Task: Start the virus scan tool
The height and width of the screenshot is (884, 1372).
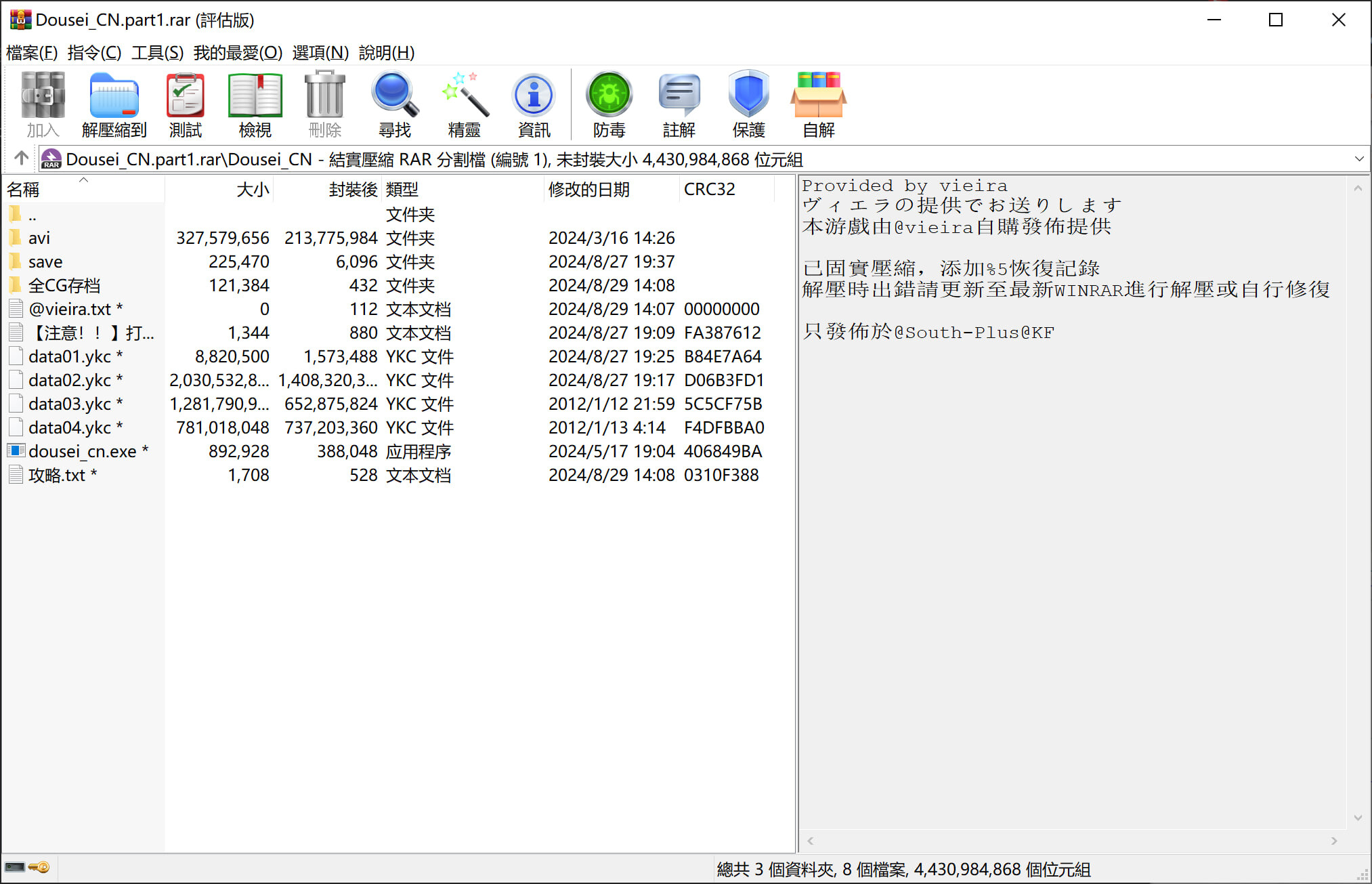Action: 609,104
